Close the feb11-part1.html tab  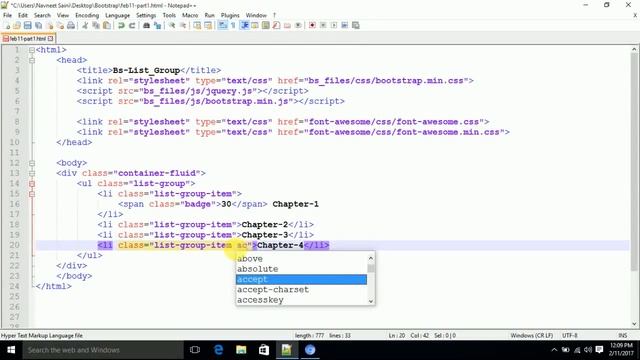pos(50,39)
